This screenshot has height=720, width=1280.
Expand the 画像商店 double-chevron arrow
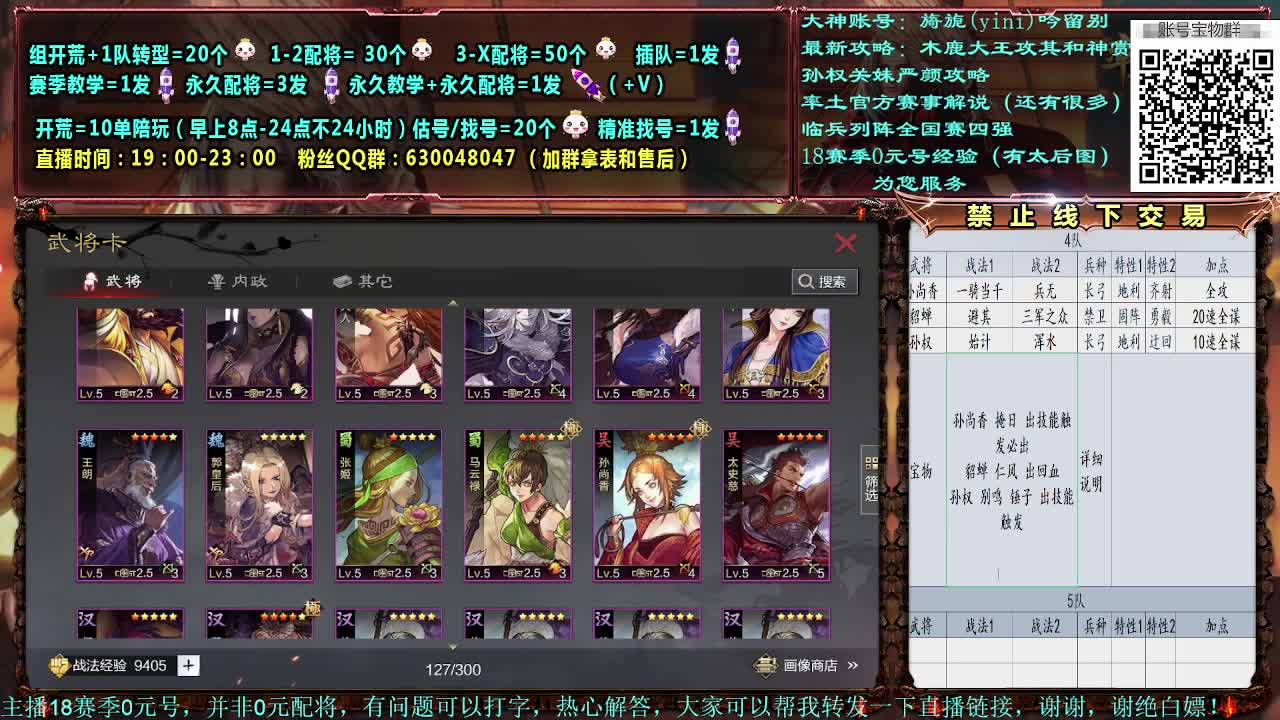(x=853, y=665)
